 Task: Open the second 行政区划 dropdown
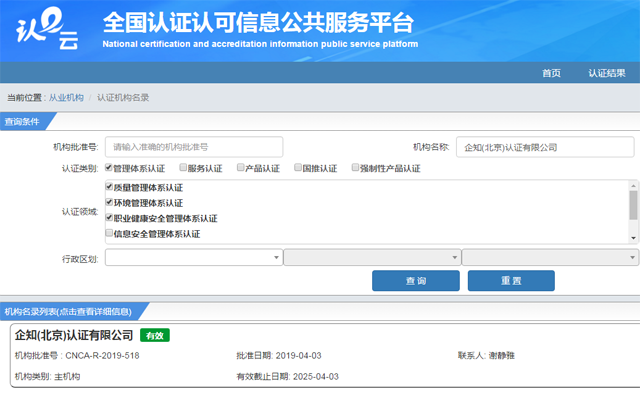click(372, 258)
